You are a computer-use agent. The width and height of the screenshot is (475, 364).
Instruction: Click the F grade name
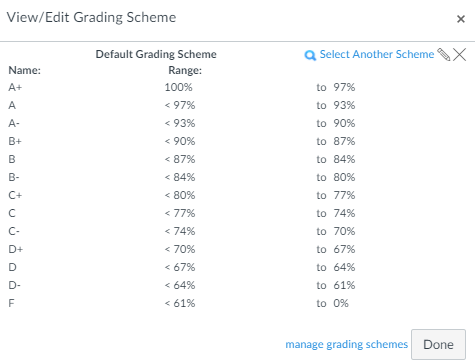point(11,303)
